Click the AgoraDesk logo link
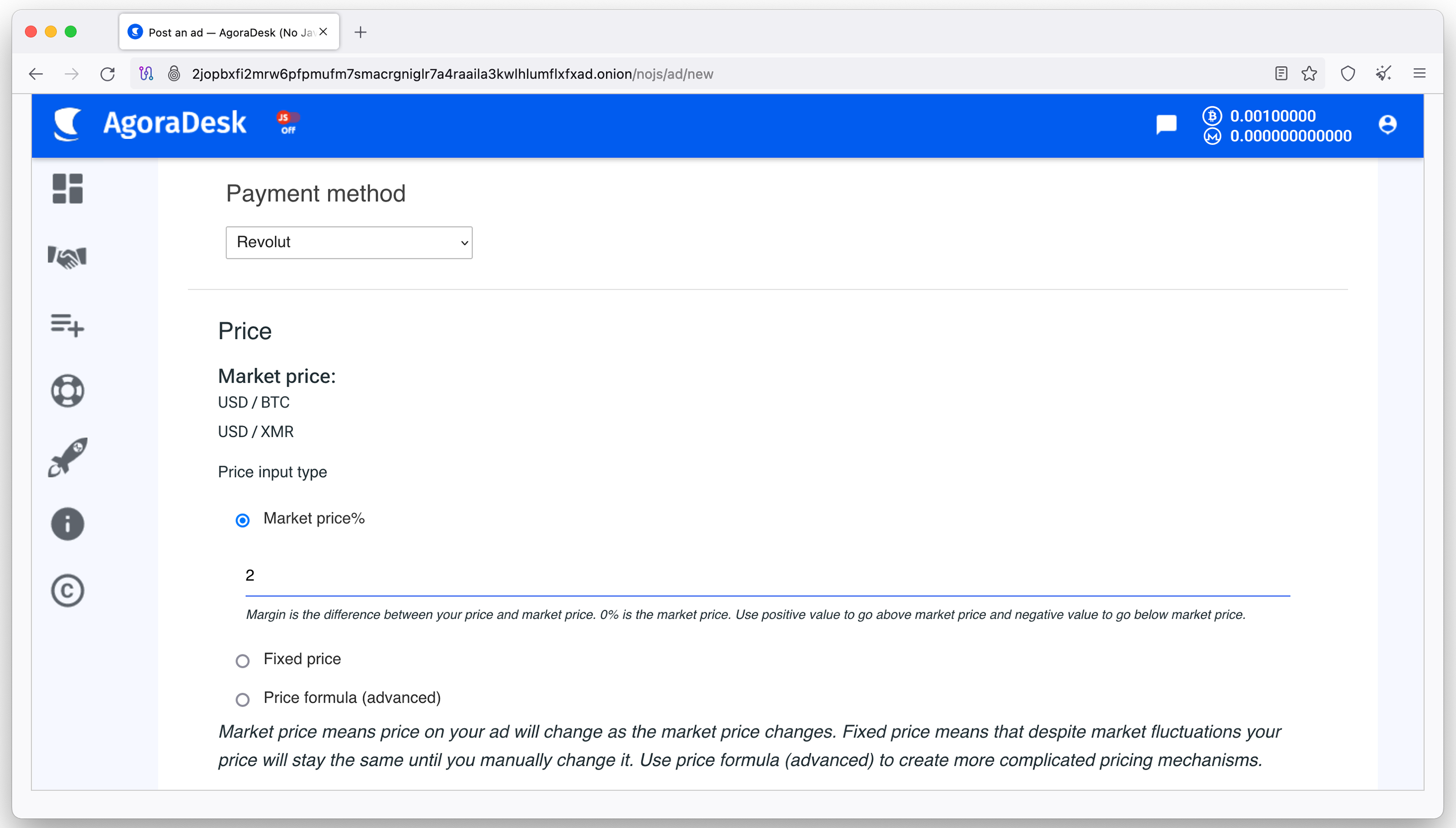Image resolution: width=1456 pixels, height=828 pixels. [150, 123]
